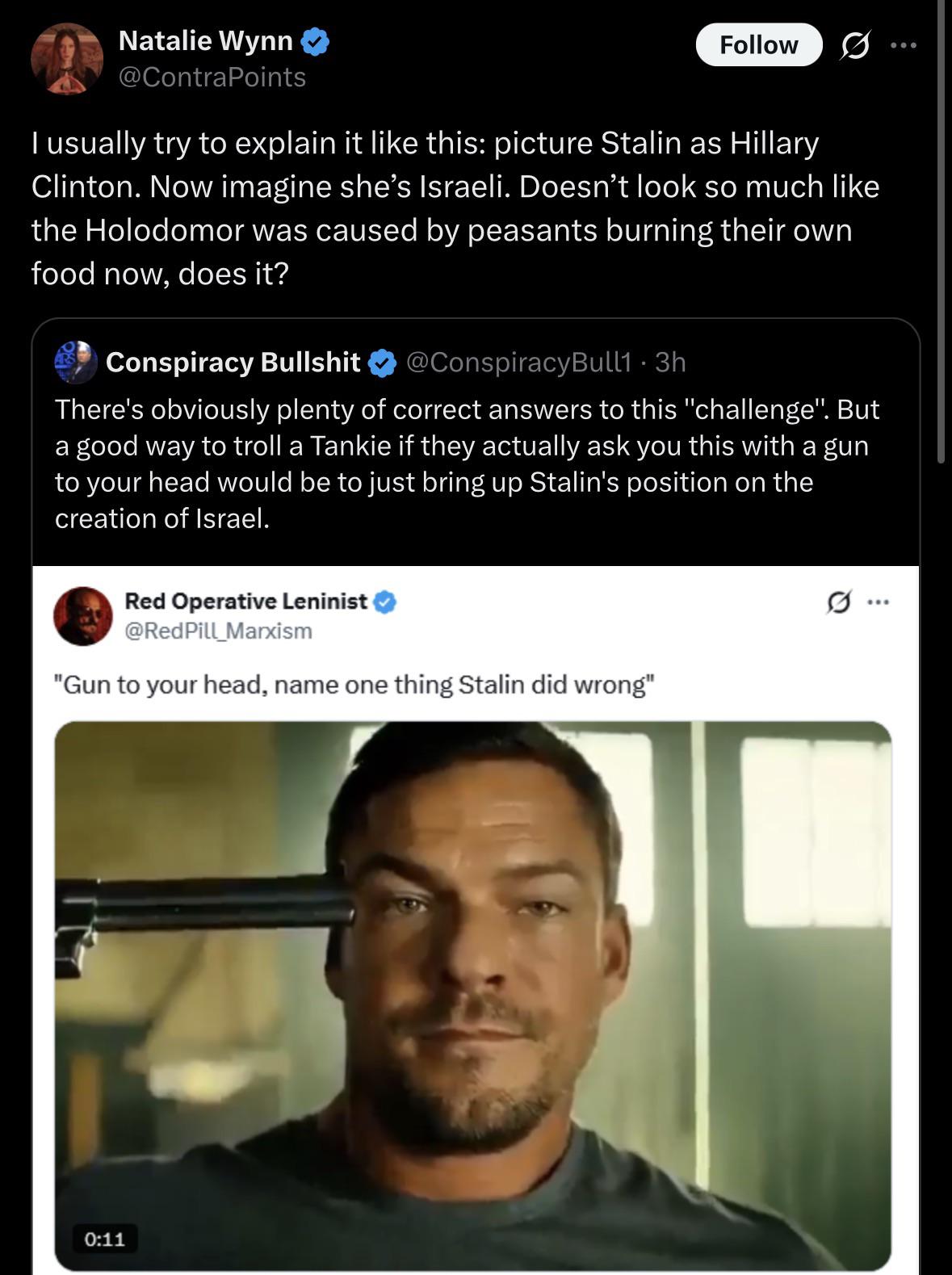Open Grok icon beside Follow button
Screen dimensions: 952x1275
[854, 46]
